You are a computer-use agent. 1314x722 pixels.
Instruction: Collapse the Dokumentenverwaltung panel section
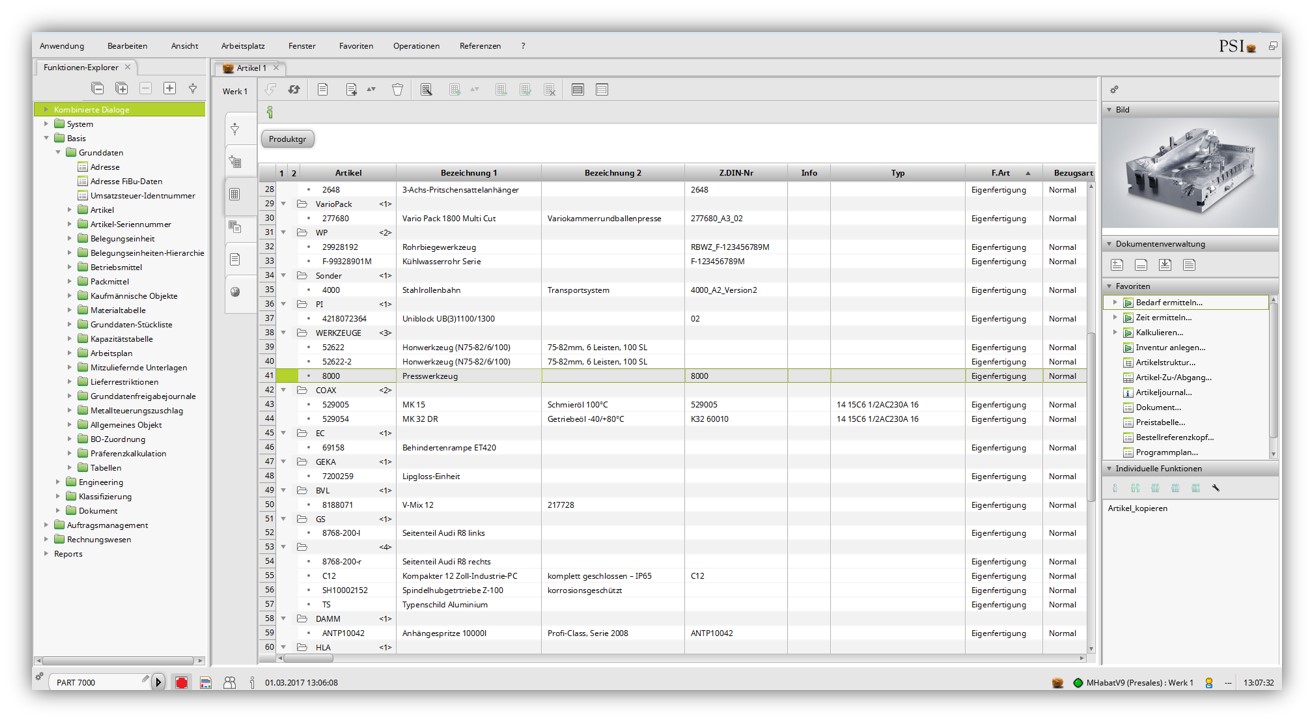(1109, 244)
